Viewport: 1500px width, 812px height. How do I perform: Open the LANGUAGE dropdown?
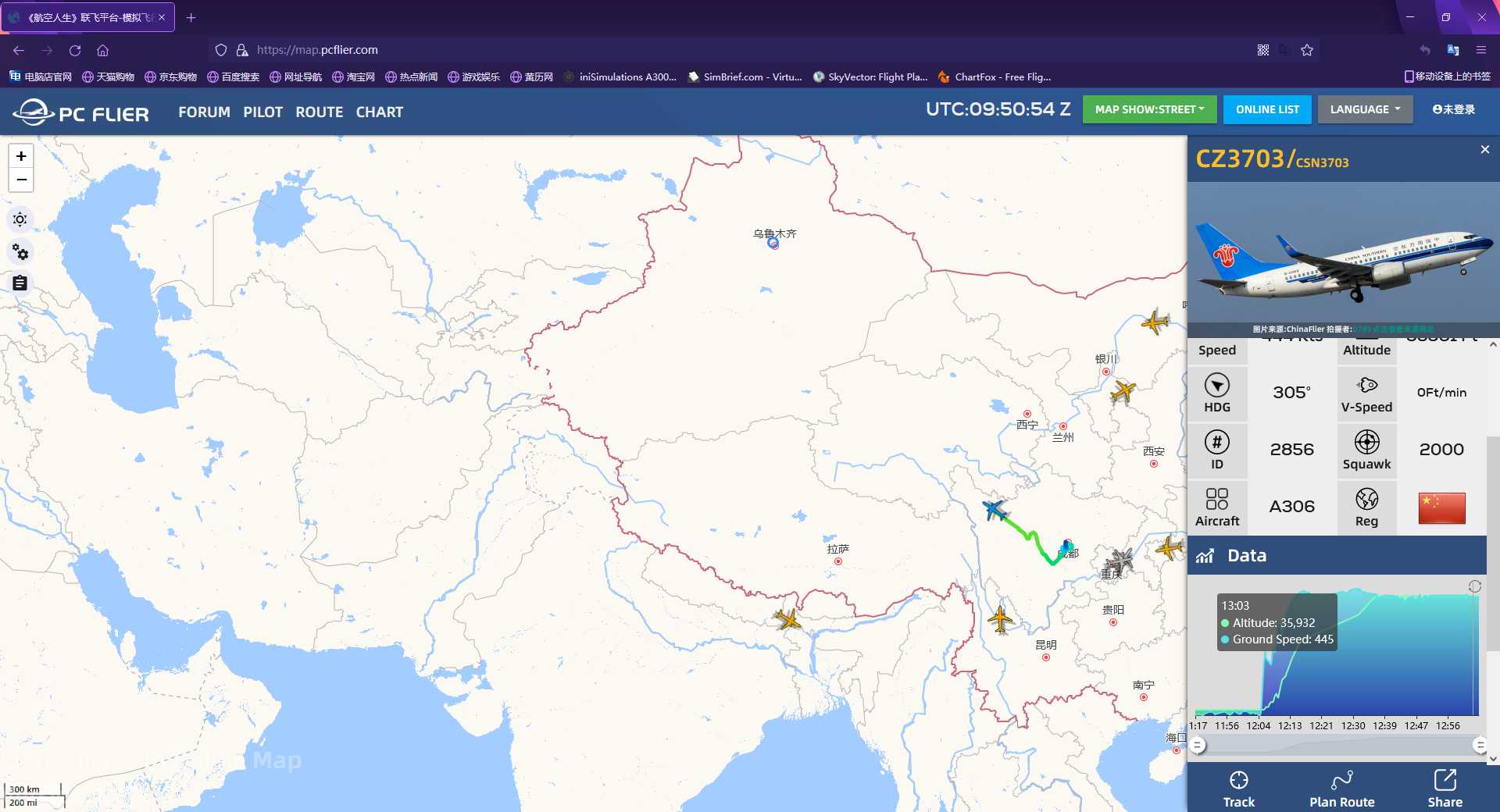coord(1365,109)
